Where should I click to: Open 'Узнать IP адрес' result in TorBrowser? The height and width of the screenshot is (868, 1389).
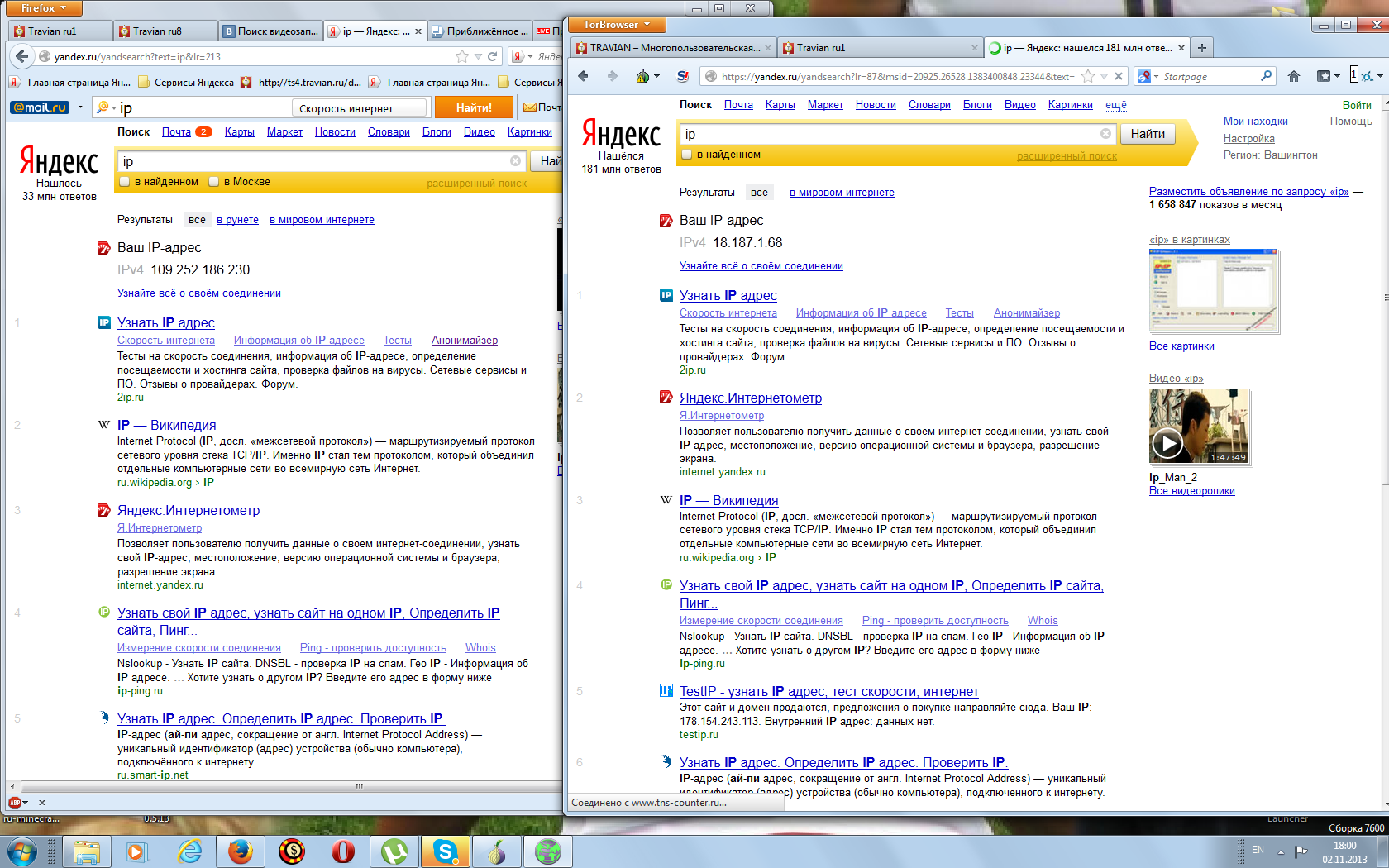pyautogui.click(x=728, y=296)
